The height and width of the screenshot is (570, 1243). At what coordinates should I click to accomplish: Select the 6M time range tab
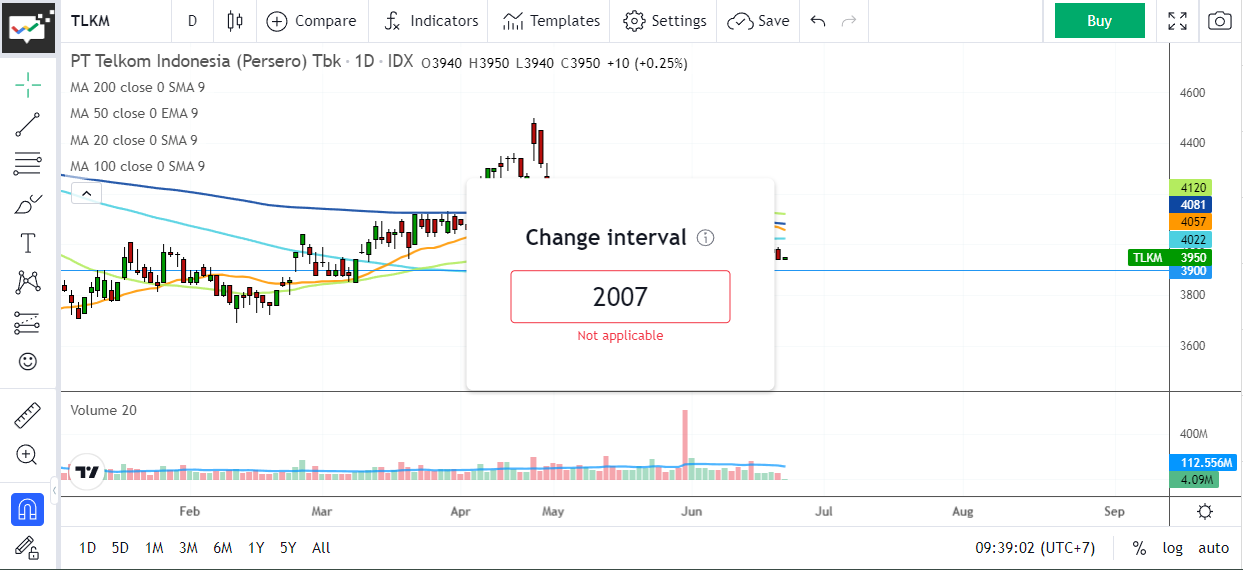(x=222, y=548)
